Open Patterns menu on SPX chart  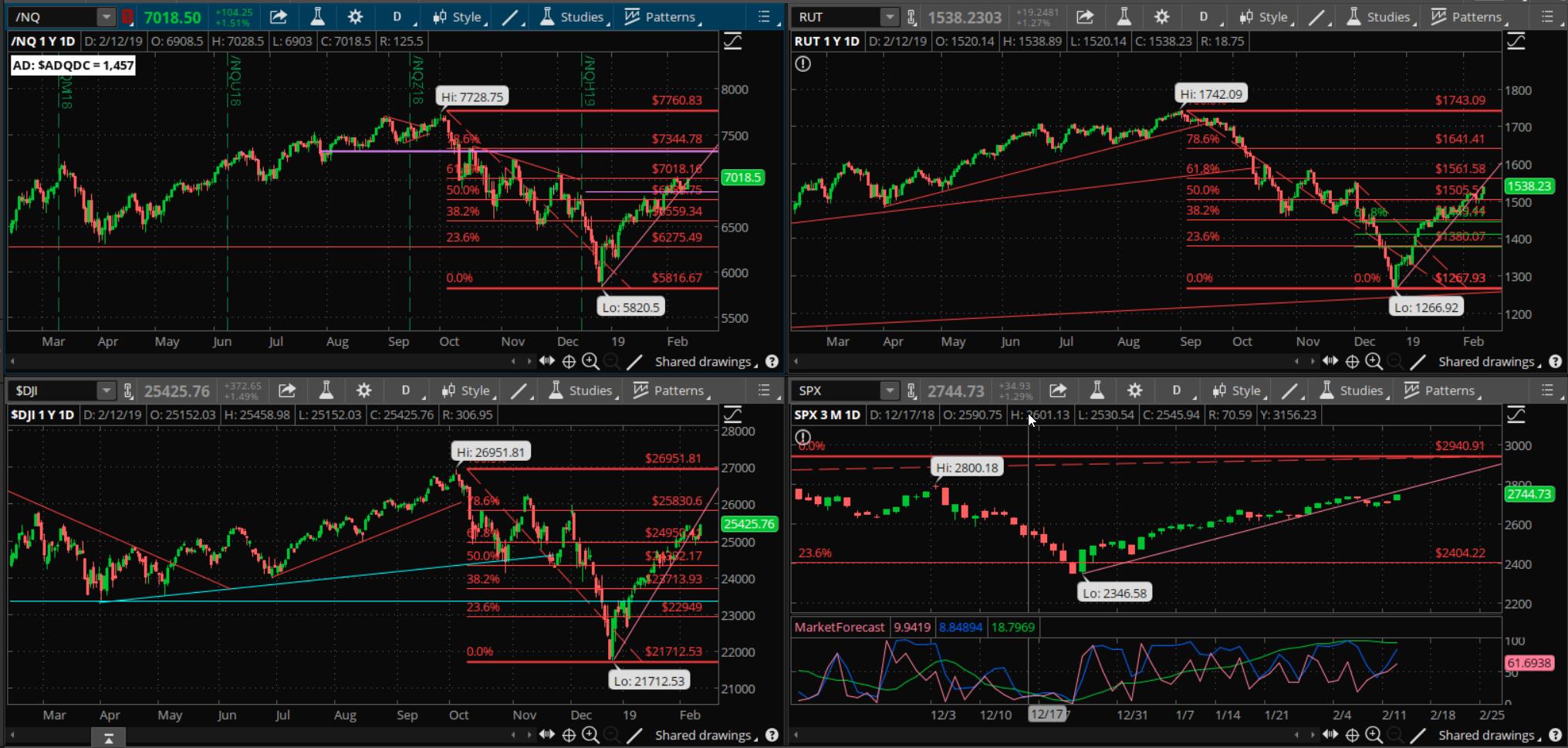(x=1441, y=391)
